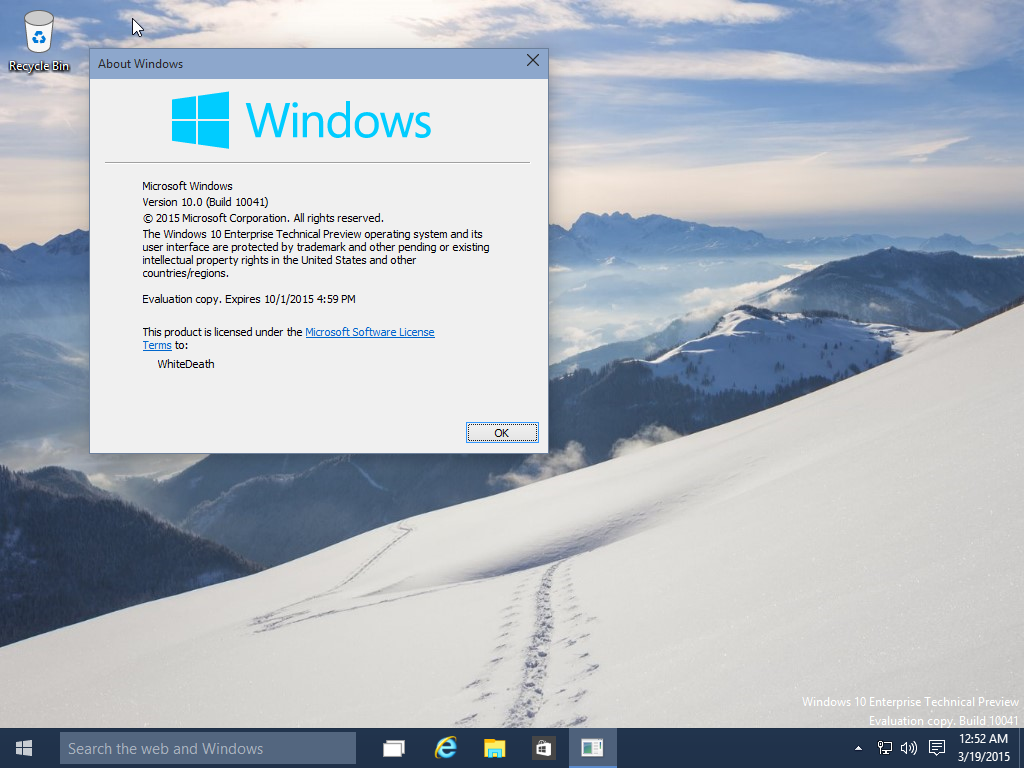
Task: Close the About Windows dialog
Action: click(533, 61)
